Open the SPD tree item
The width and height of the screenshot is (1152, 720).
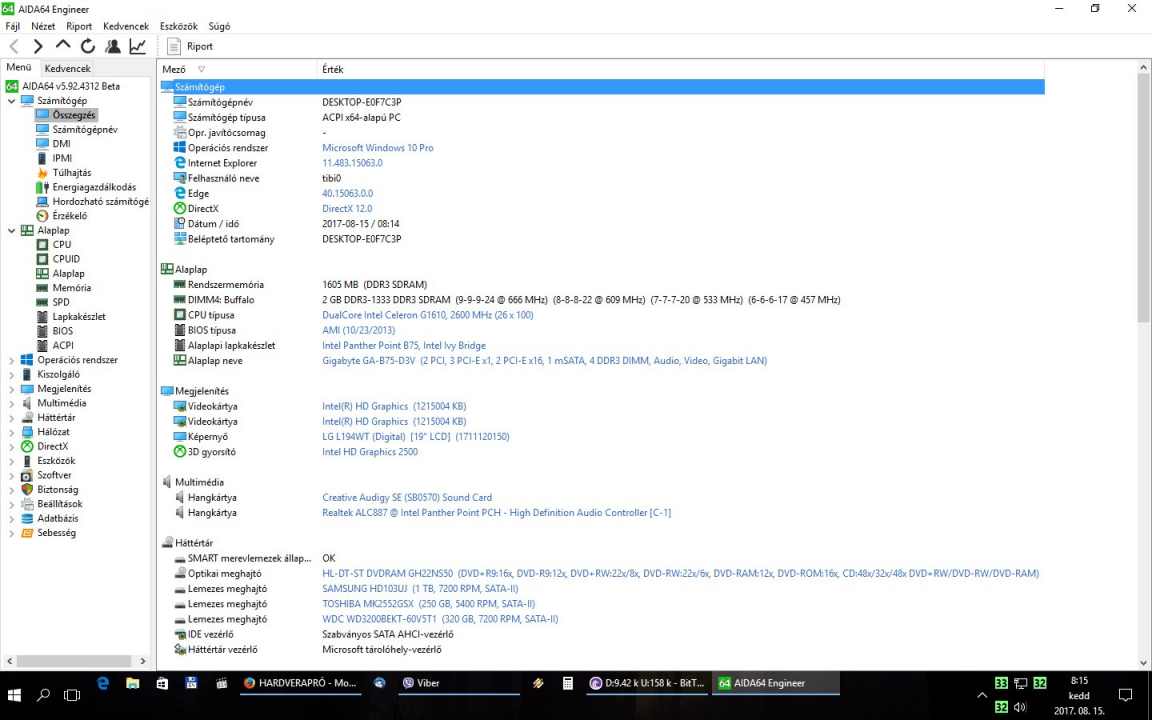(61, 302)
